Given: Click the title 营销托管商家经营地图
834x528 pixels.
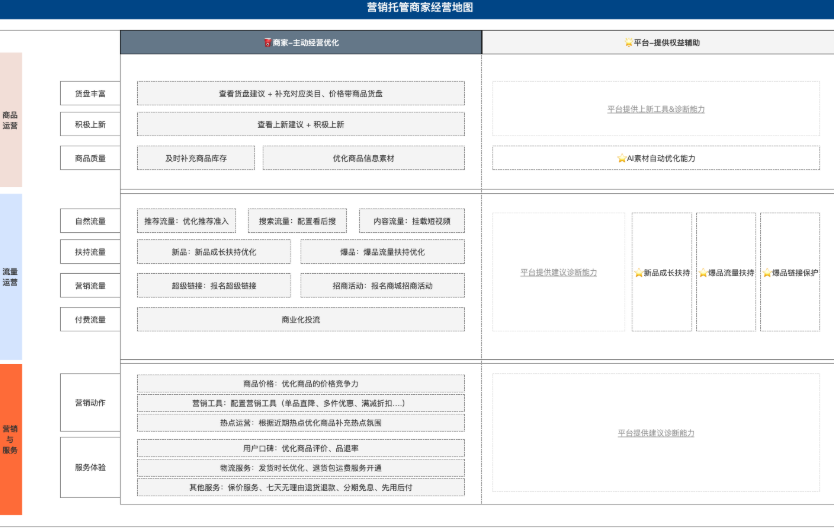Looking at the screenshot, I should [x=420, y=7].
